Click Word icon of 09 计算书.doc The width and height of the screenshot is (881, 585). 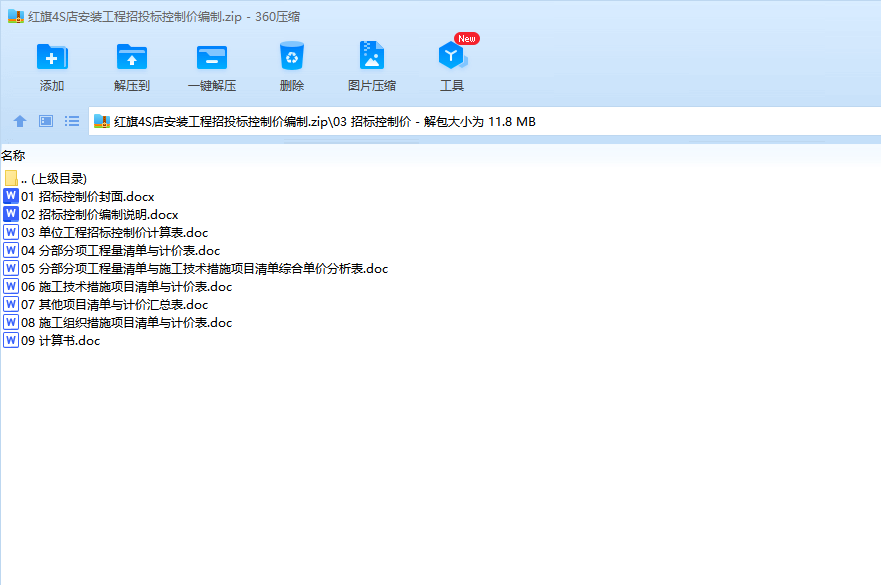click(11, 340)
